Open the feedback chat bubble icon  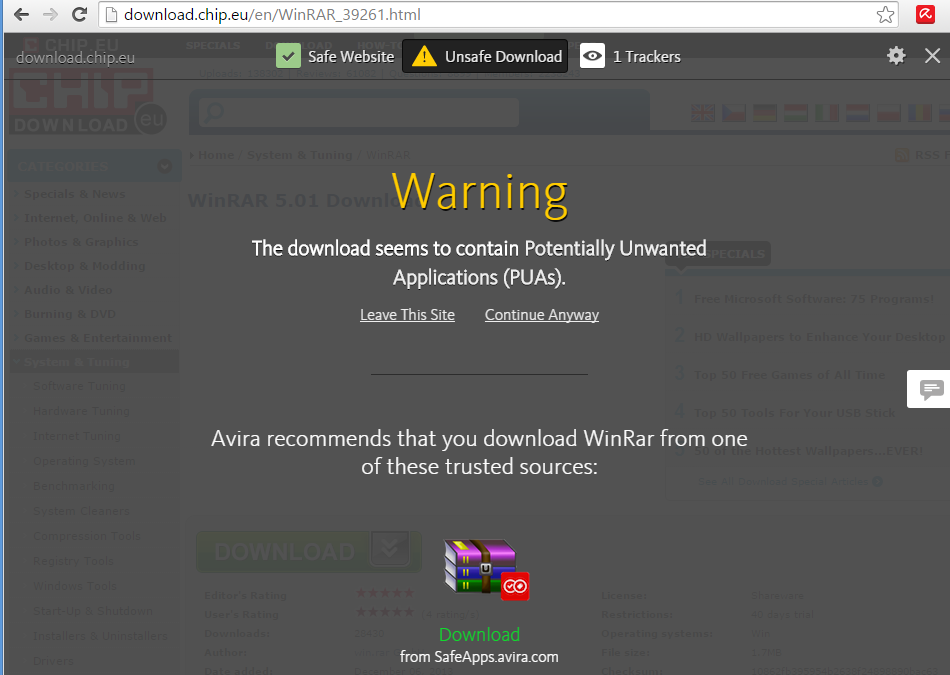tap(931, 388)
